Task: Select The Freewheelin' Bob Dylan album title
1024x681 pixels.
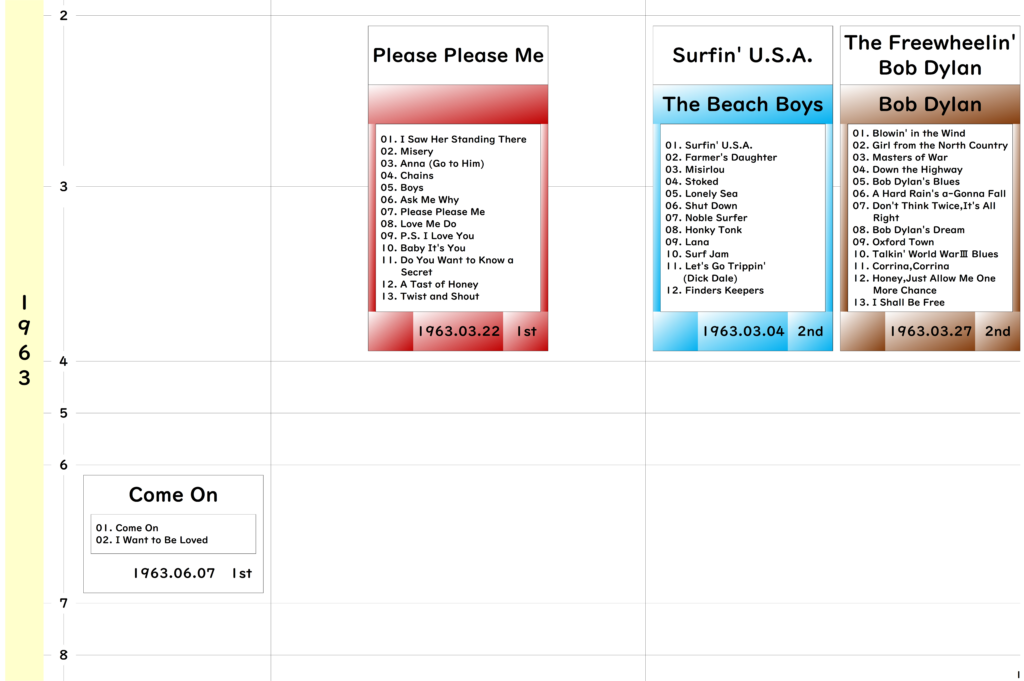Action: [930, 55]
